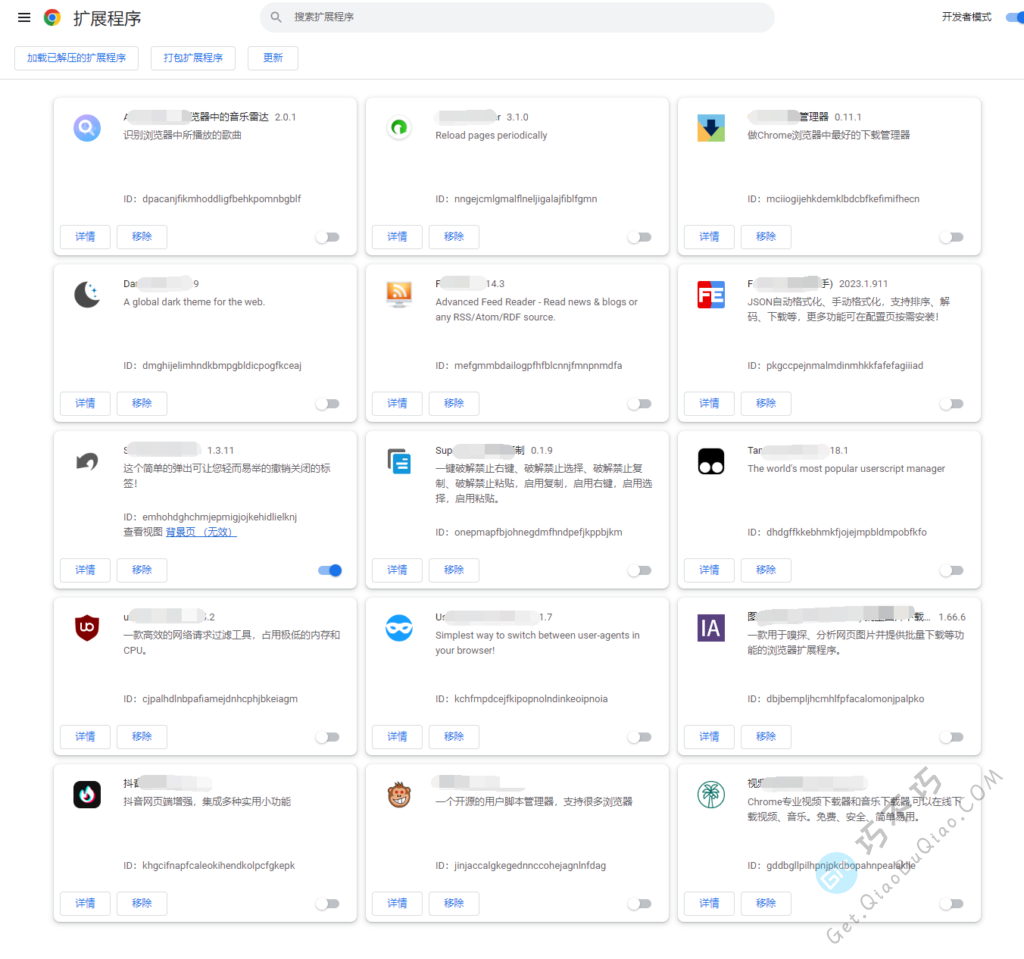Toggle off 开发者模式 switch
The image size is (1024, 959).
[x=1011, y=17]
